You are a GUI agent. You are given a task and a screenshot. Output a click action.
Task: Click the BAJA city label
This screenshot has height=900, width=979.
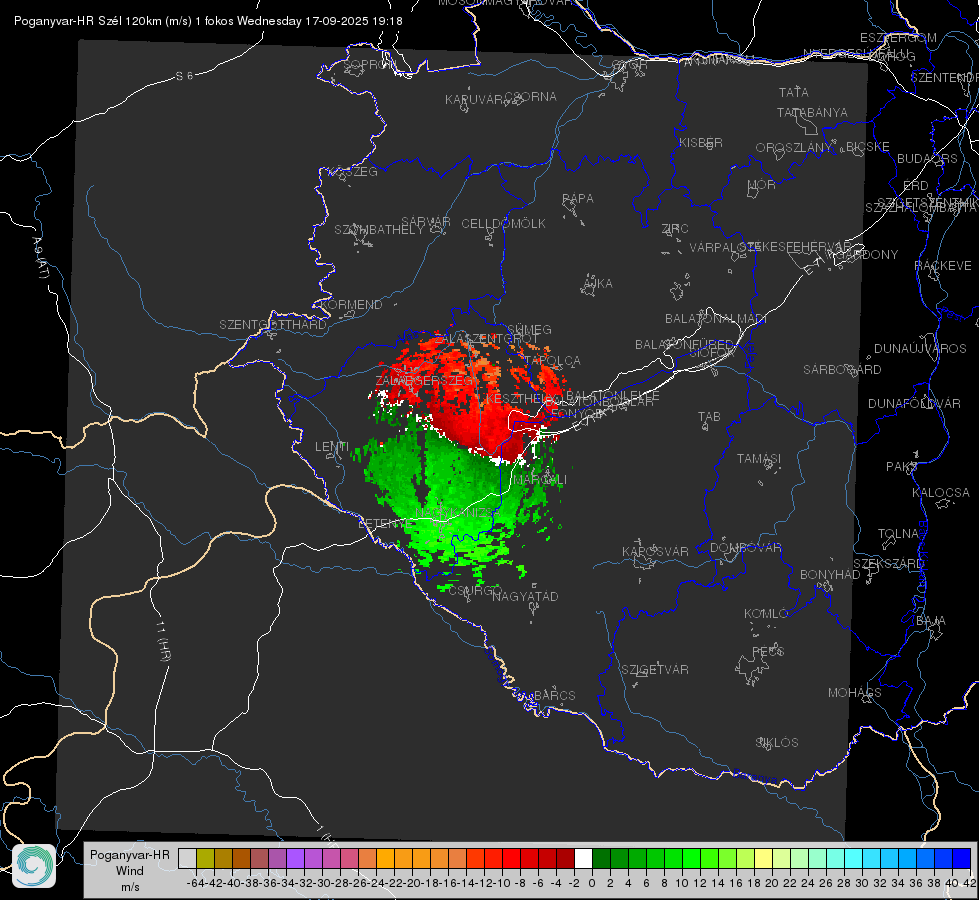pyautogui.click(x=931, y=621)
